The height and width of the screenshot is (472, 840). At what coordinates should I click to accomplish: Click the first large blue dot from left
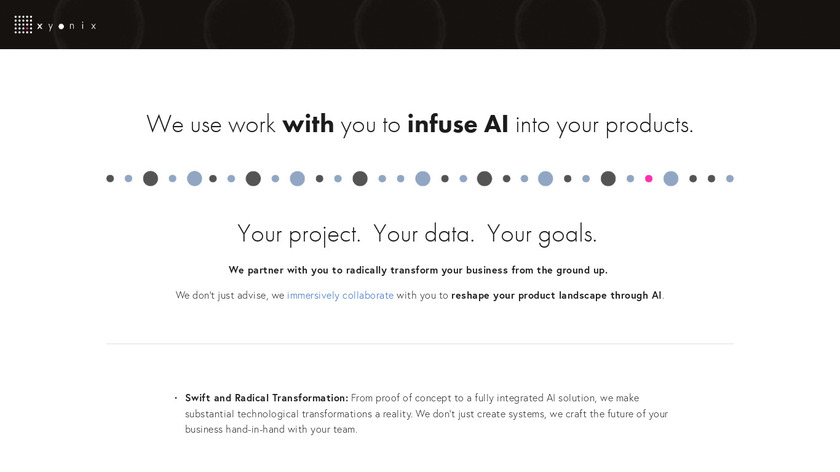[x=194, y=179]
